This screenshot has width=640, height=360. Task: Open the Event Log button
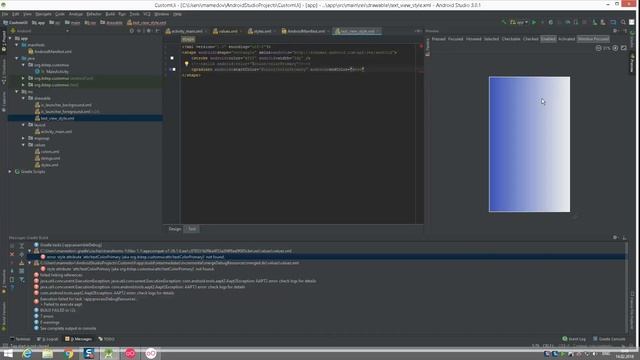574,339
